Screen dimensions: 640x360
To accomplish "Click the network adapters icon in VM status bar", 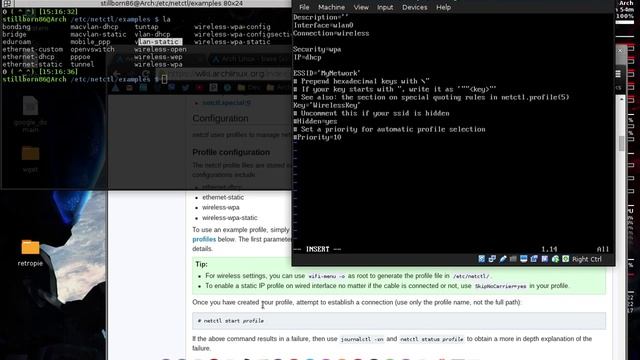I will pos(492,259).
